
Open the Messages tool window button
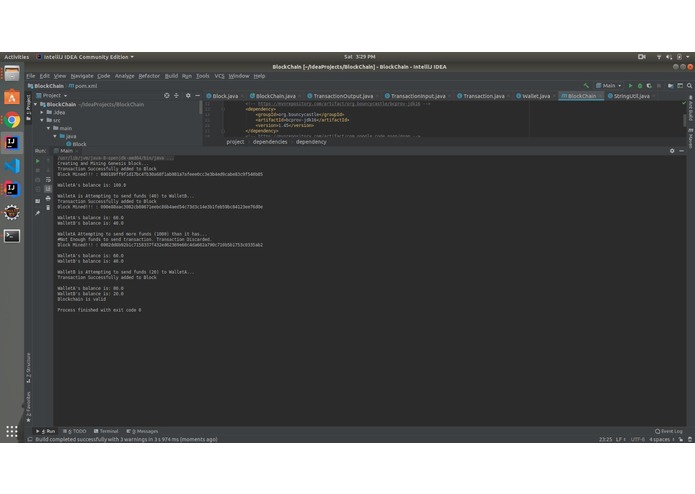(x=142, y=431)
